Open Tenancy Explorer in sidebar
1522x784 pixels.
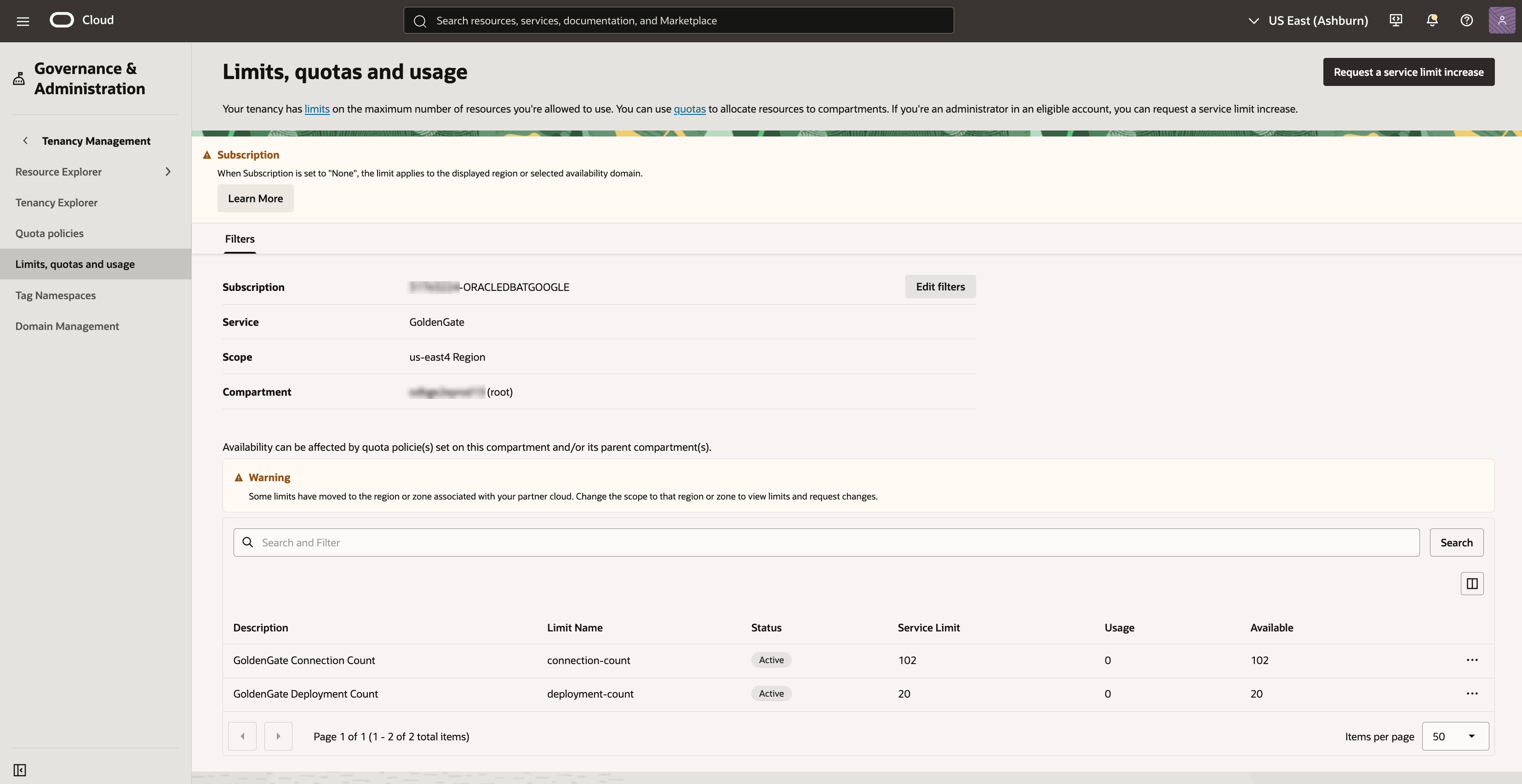pos(56,203)
